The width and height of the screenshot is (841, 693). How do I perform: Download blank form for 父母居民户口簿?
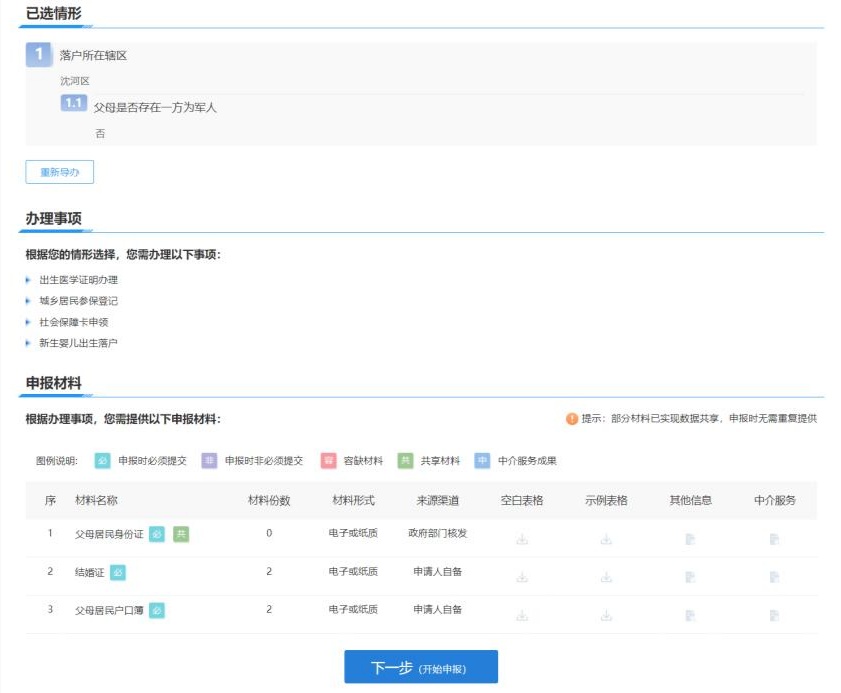point(521,615)
